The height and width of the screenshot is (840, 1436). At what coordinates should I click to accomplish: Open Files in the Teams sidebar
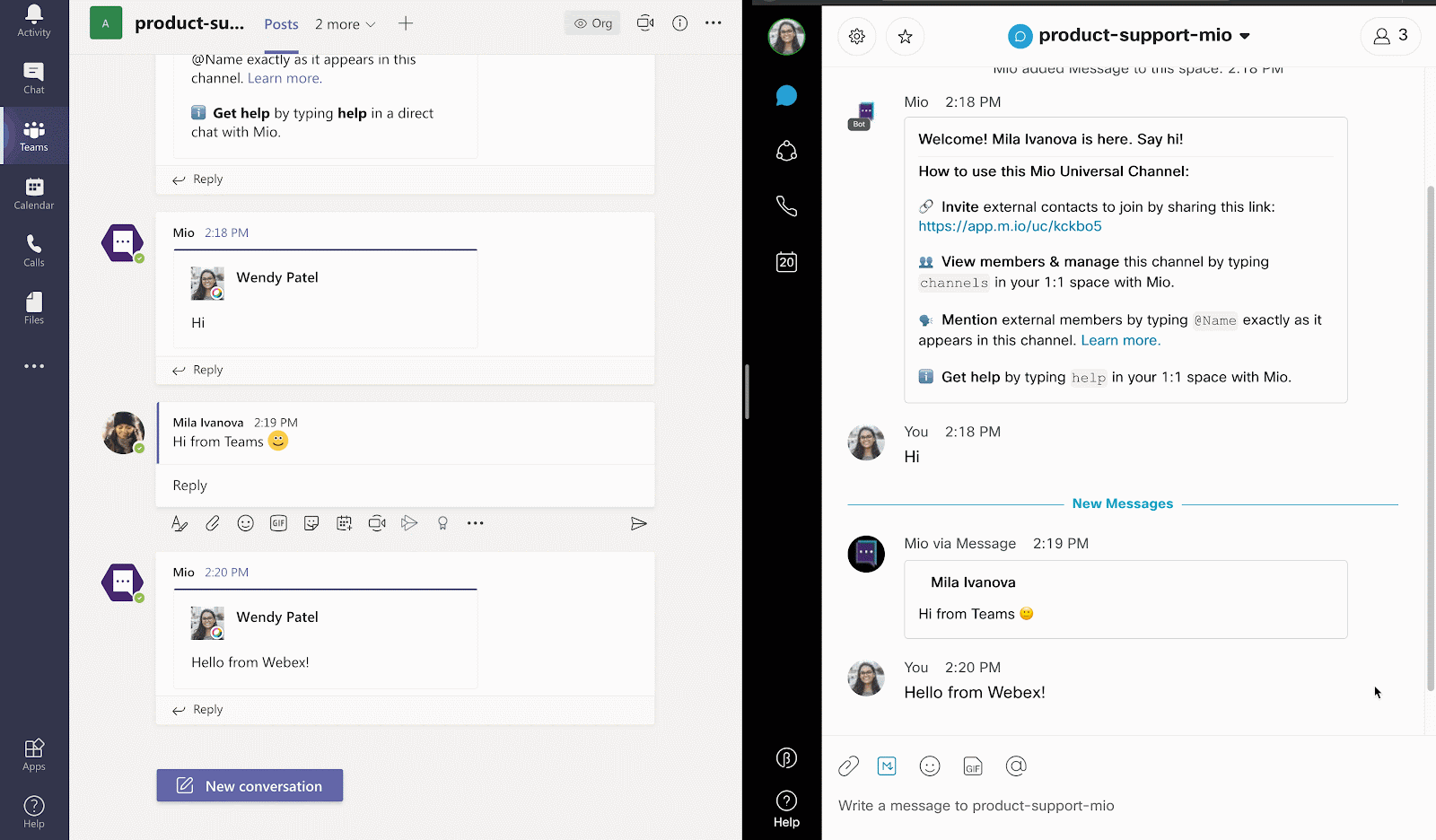34,308
